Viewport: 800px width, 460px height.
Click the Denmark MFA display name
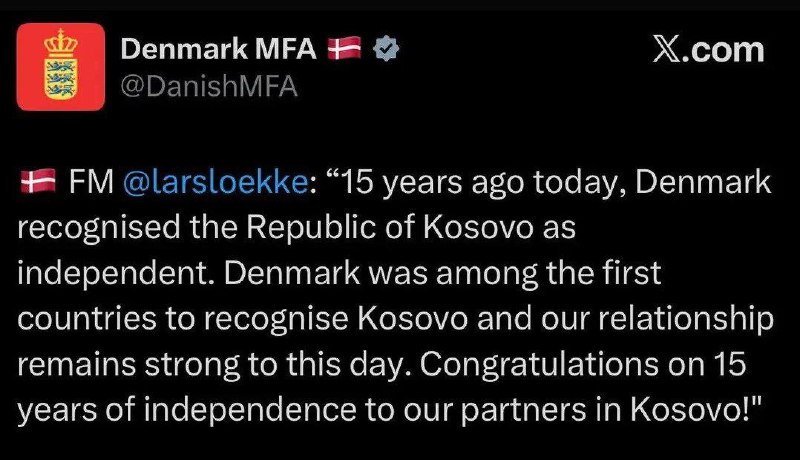(x=220, y=47)
